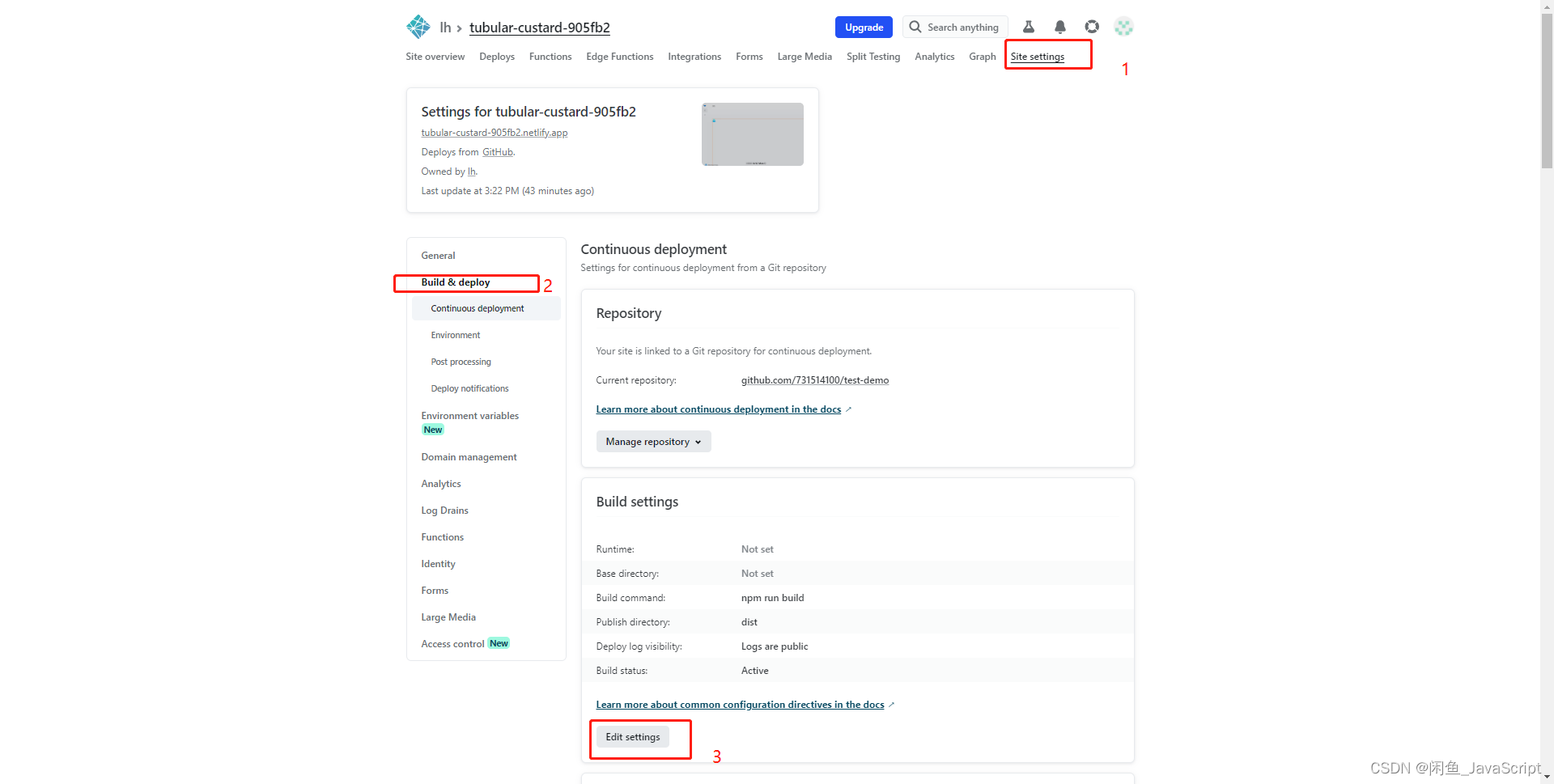The width and height of the screenshot is (1554, 784).
Task: Open the tubular-custard-905fb2.netlify.app link
Action: point(495,133)
